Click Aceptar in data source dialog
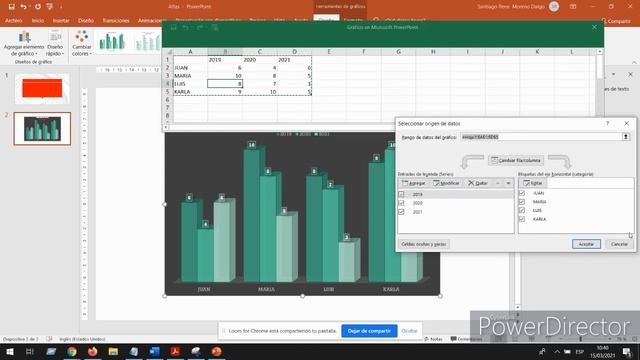 coord(586,244)
